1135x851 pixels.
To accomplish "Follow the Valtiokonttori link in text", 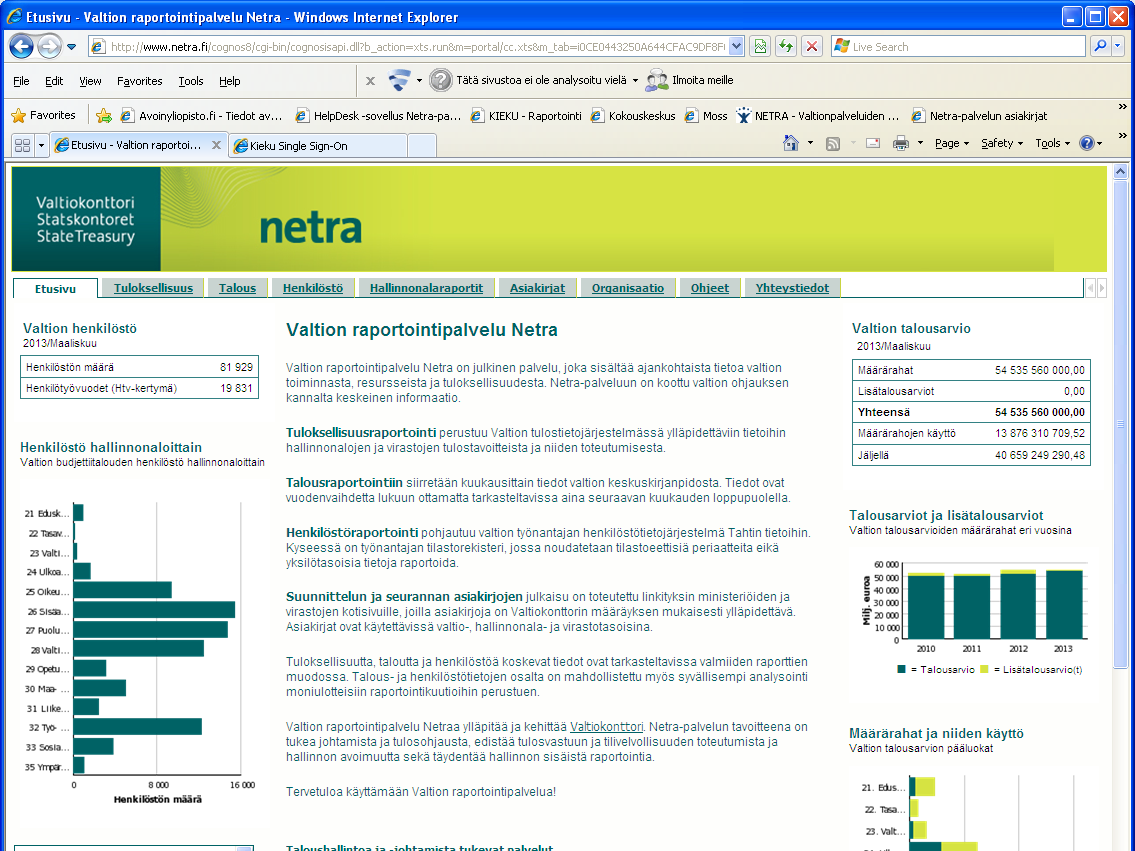I will coord(607,727).
